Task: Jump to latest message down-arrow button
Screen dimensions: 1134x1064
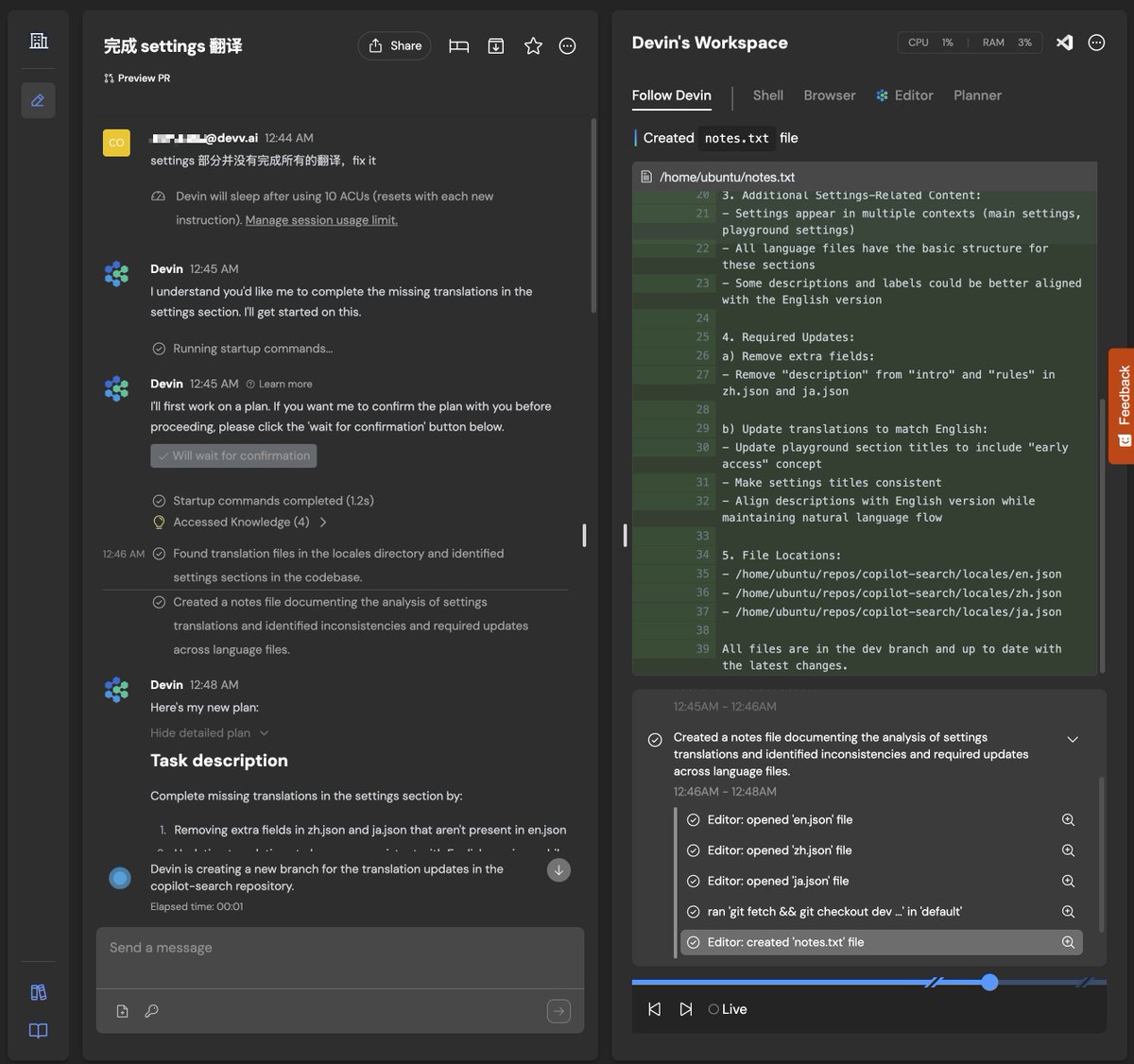Action: point(559,870)
